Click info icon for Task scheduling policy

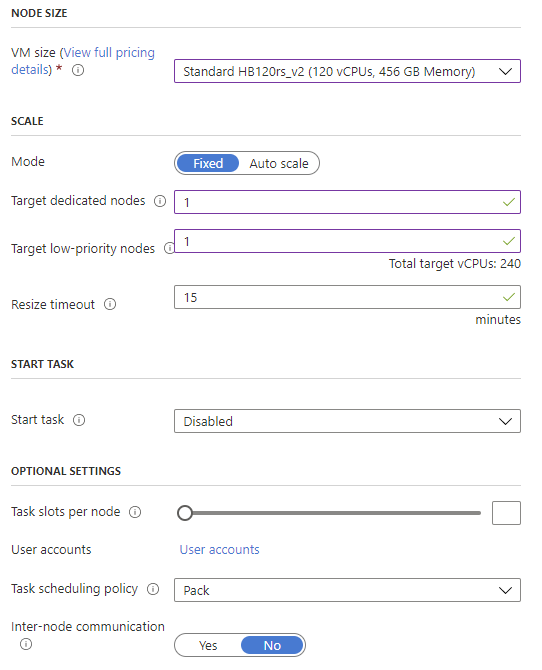pyautogui.click(x=153, y=589)
